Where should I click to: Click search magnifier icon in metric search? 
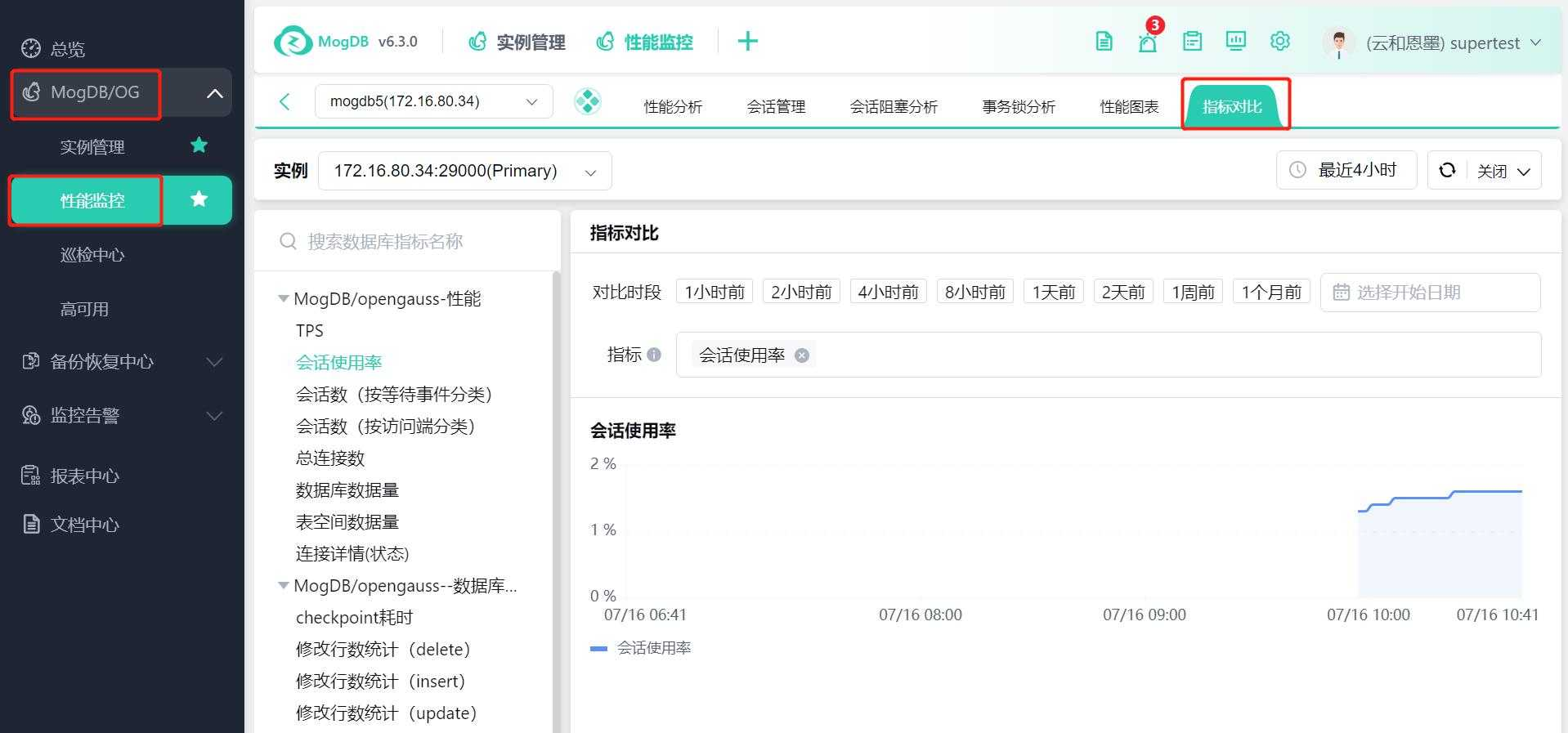[288, 241]
